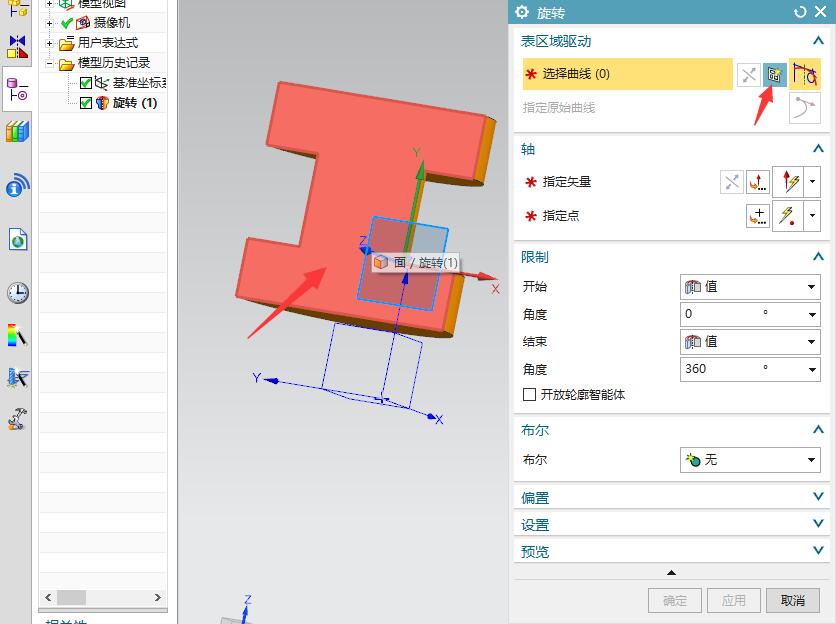This screenshot has height=624, width=836.
Task: Select the 指定矢量 row label
Action: pyautogui.click(x=566, y=182)
